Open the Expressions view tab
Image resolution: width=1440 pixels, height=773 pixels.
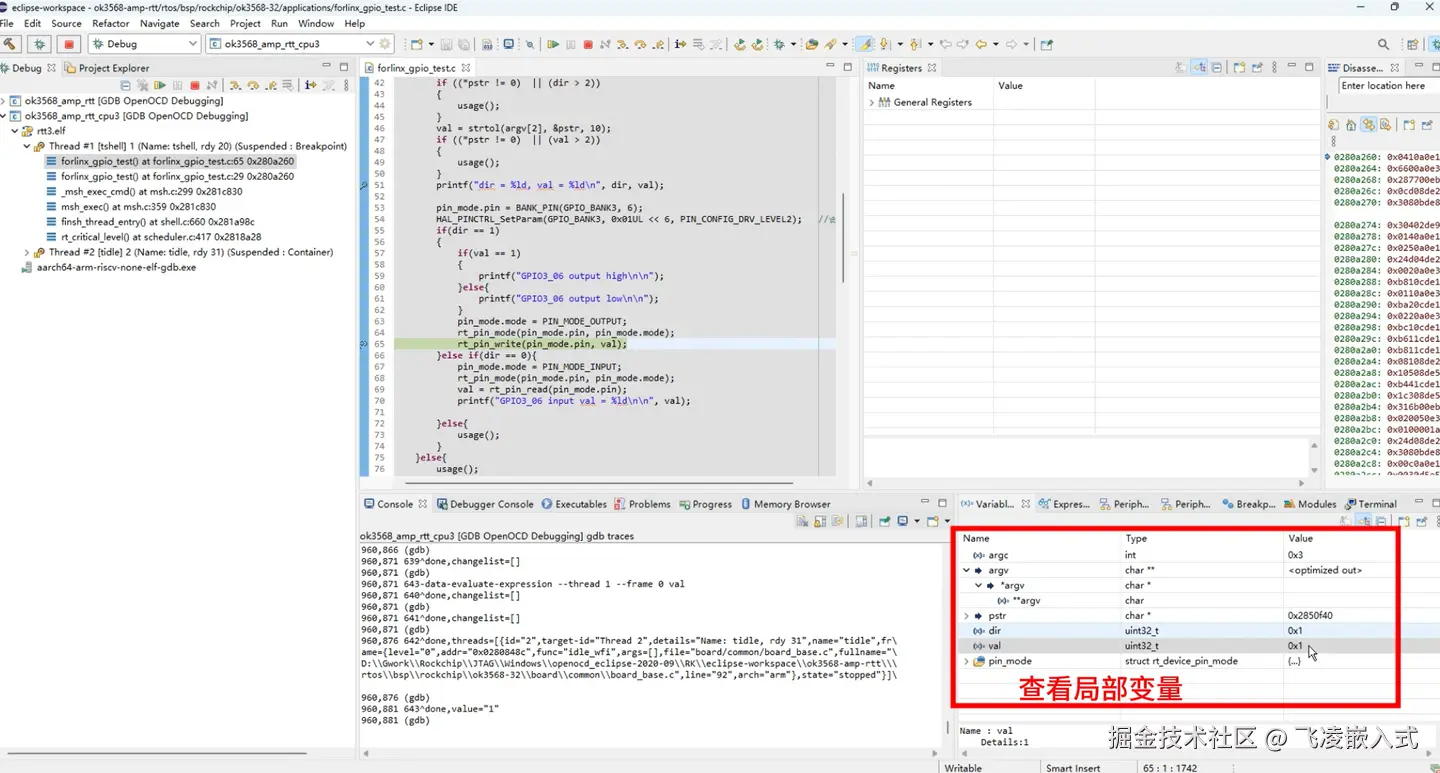pos(1064,504)
